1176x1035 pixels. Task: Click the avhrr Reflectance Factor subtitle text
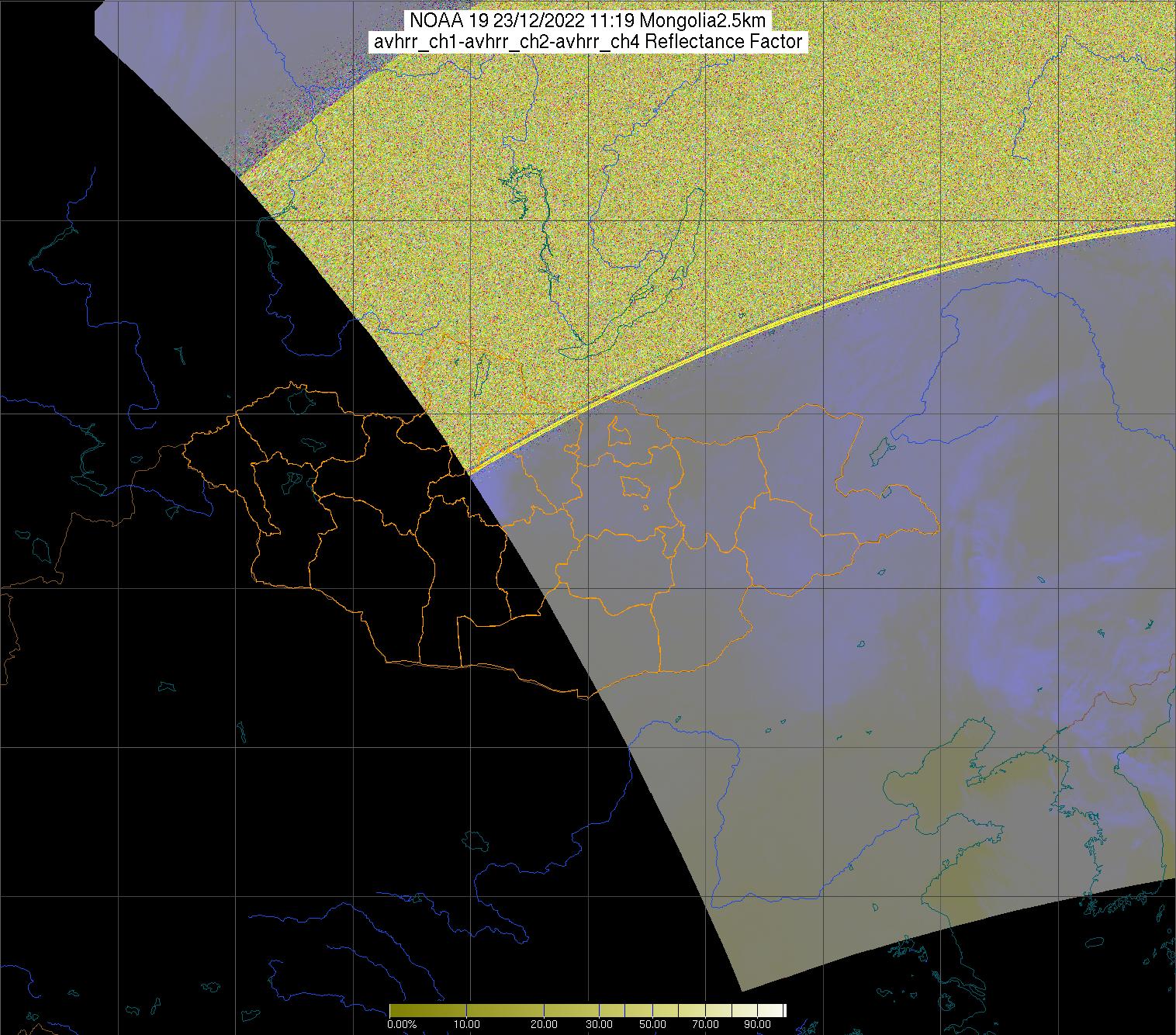pos(587,42)
